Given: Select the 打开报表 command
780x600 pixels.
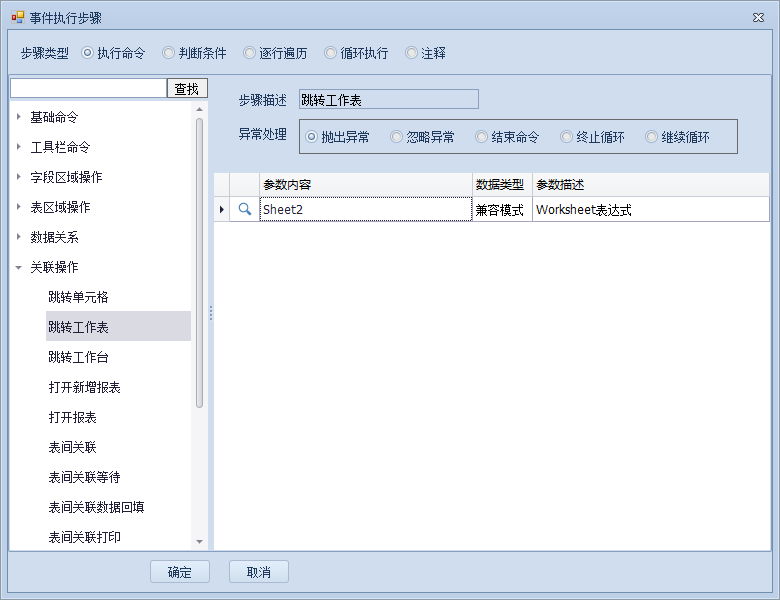Looking at the screenshot, I should 72,417.
